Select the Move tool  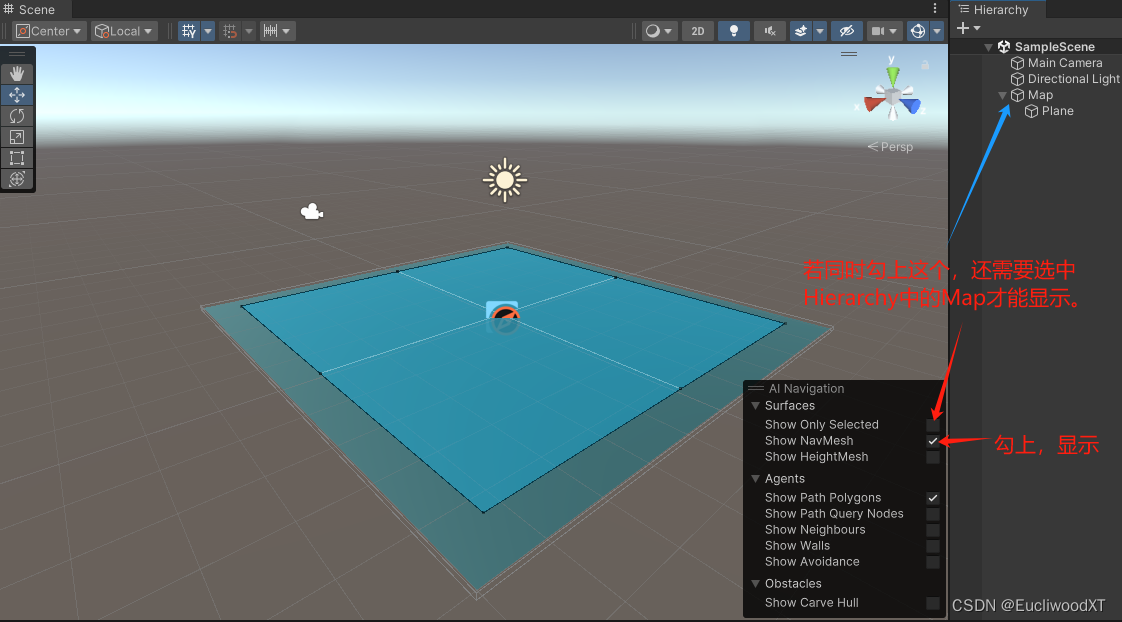pyautogui.click(x=17, y=95)
